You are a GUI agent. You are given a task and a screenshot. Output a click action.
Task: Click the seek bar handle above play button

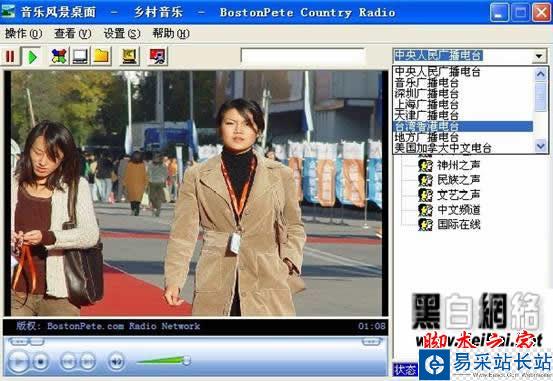pos(37,341)
